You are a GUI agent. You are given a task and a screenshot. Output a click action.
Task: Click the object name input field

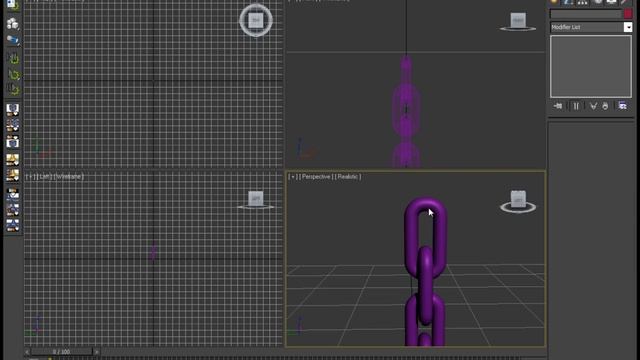(x=586, y=14)
